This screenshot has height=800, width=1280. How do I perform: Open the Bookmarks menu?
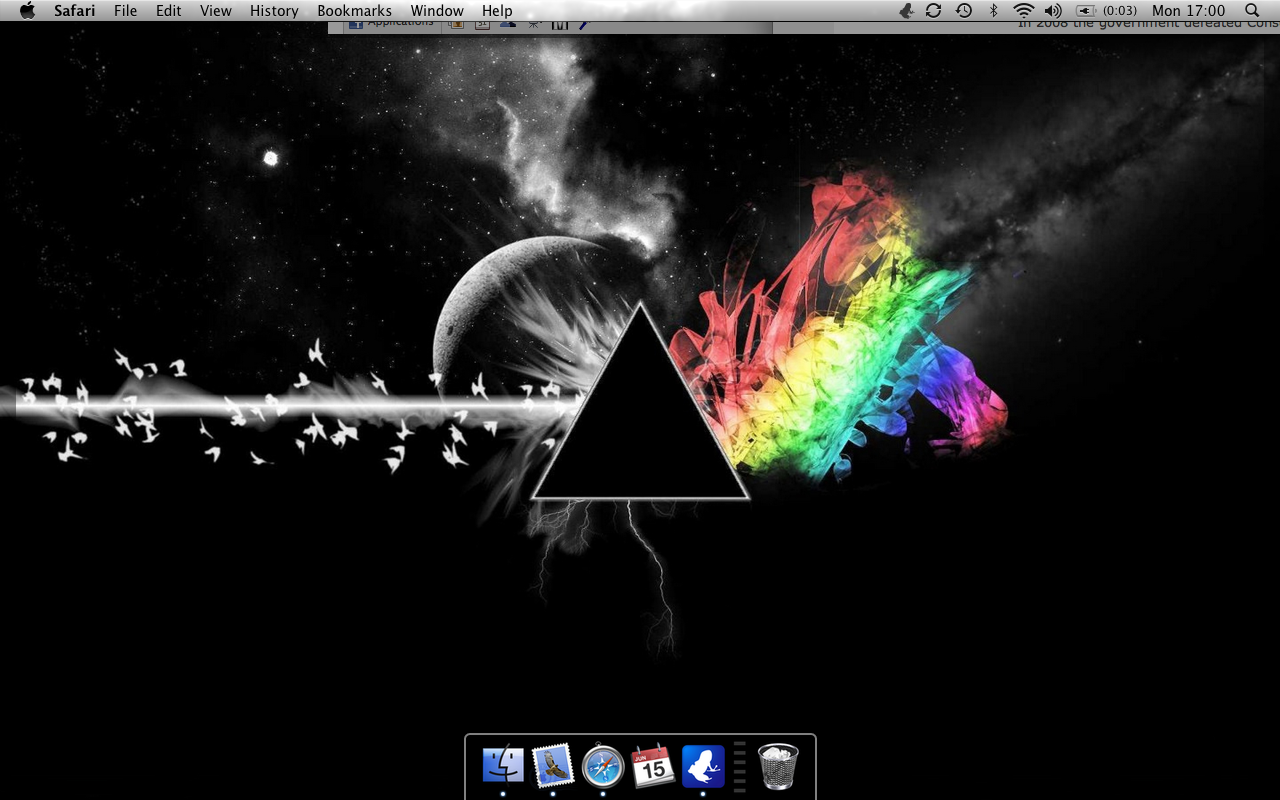(354, 11)
